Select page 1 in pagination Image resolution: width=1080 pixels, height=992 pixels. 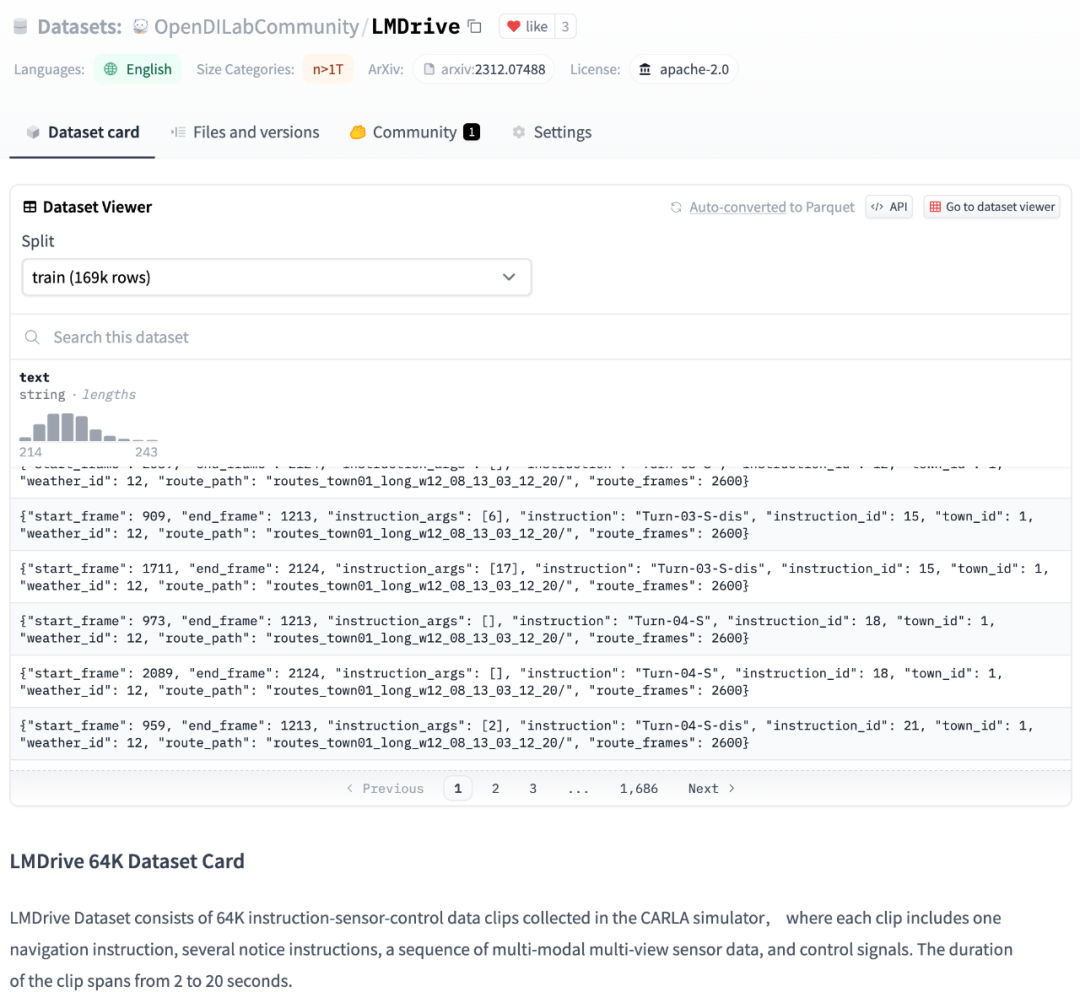coord(458,788)
